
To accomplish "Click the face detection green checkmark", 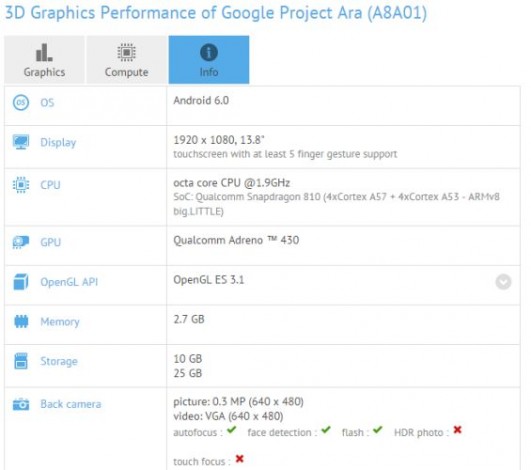I will pos(326,430).
